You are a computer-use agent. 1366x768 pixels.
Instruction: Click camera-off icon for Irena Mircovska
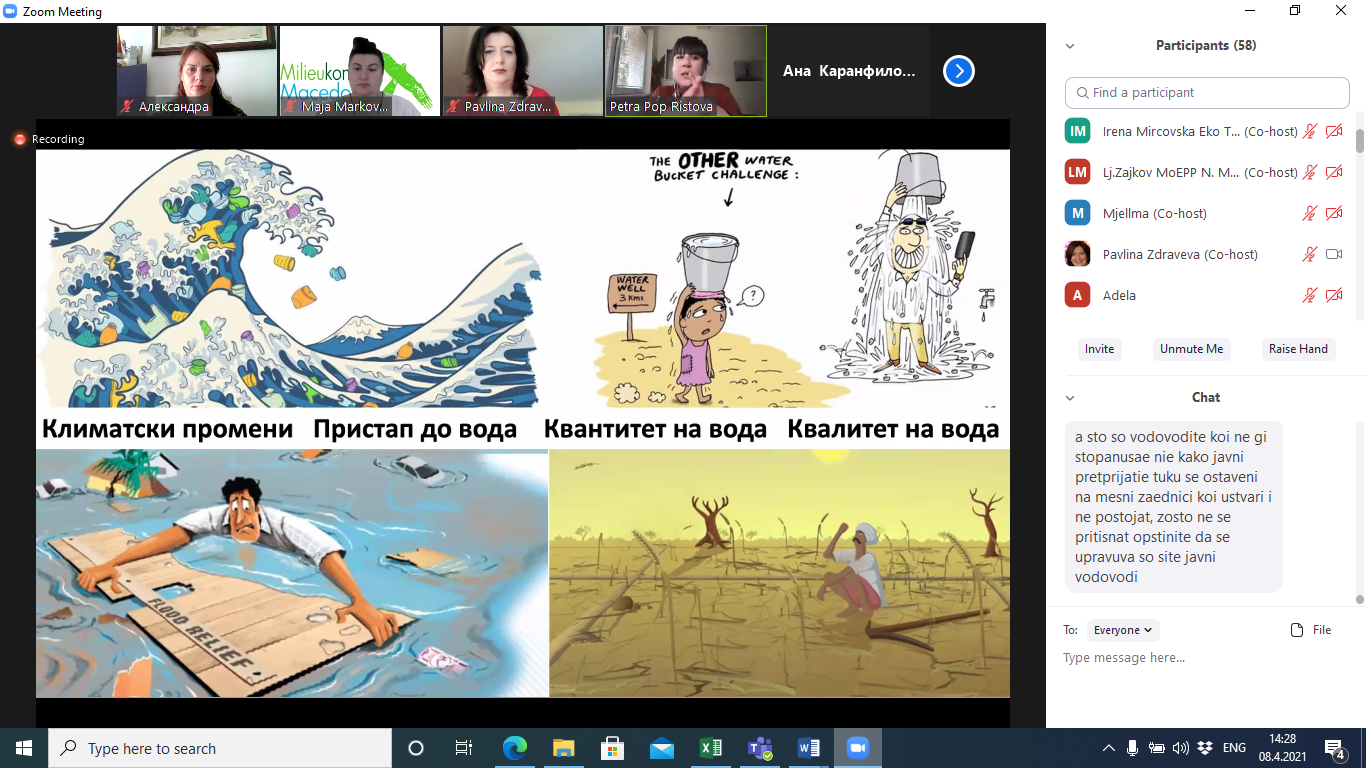point(1334,131)
